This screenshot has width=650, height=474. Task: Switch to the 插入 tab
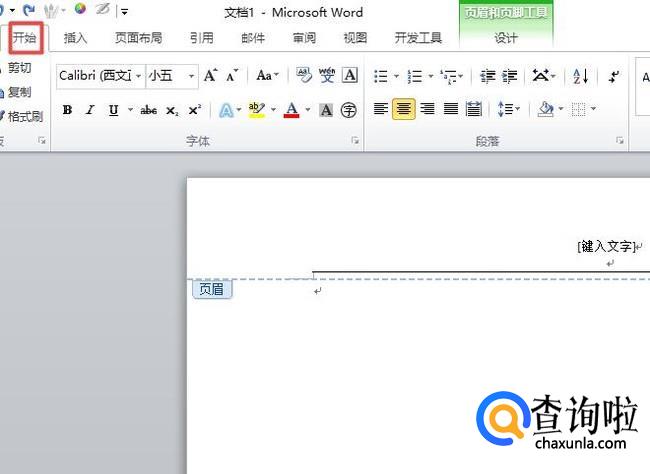[75, 38]
